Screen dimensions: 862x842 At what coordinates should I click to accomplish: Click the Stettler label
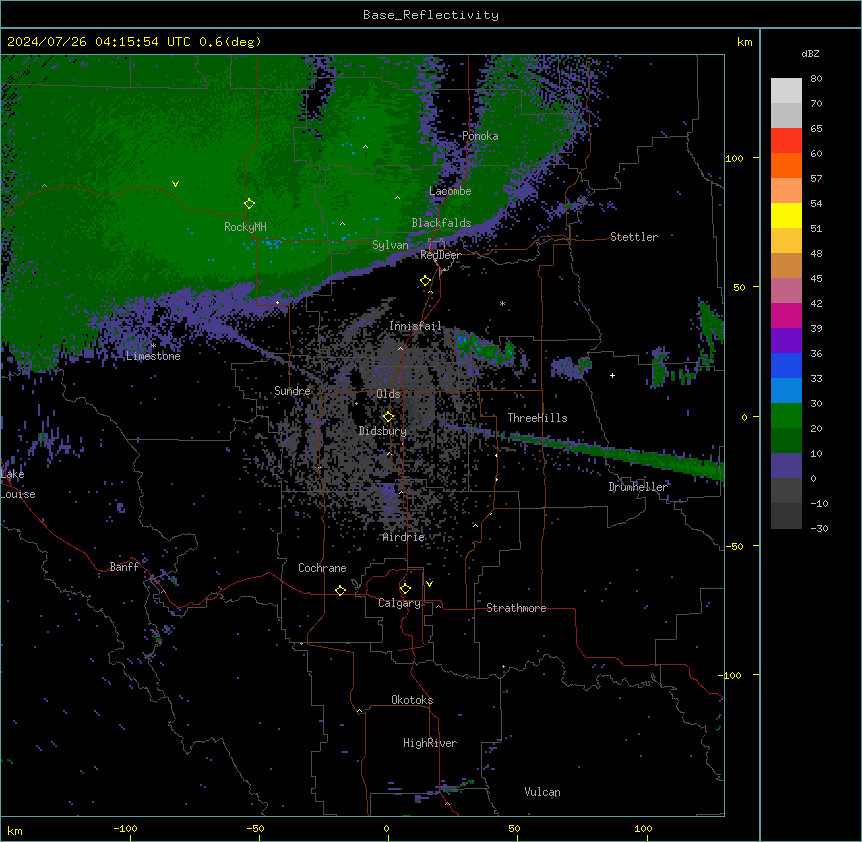[x=634, y=237]
